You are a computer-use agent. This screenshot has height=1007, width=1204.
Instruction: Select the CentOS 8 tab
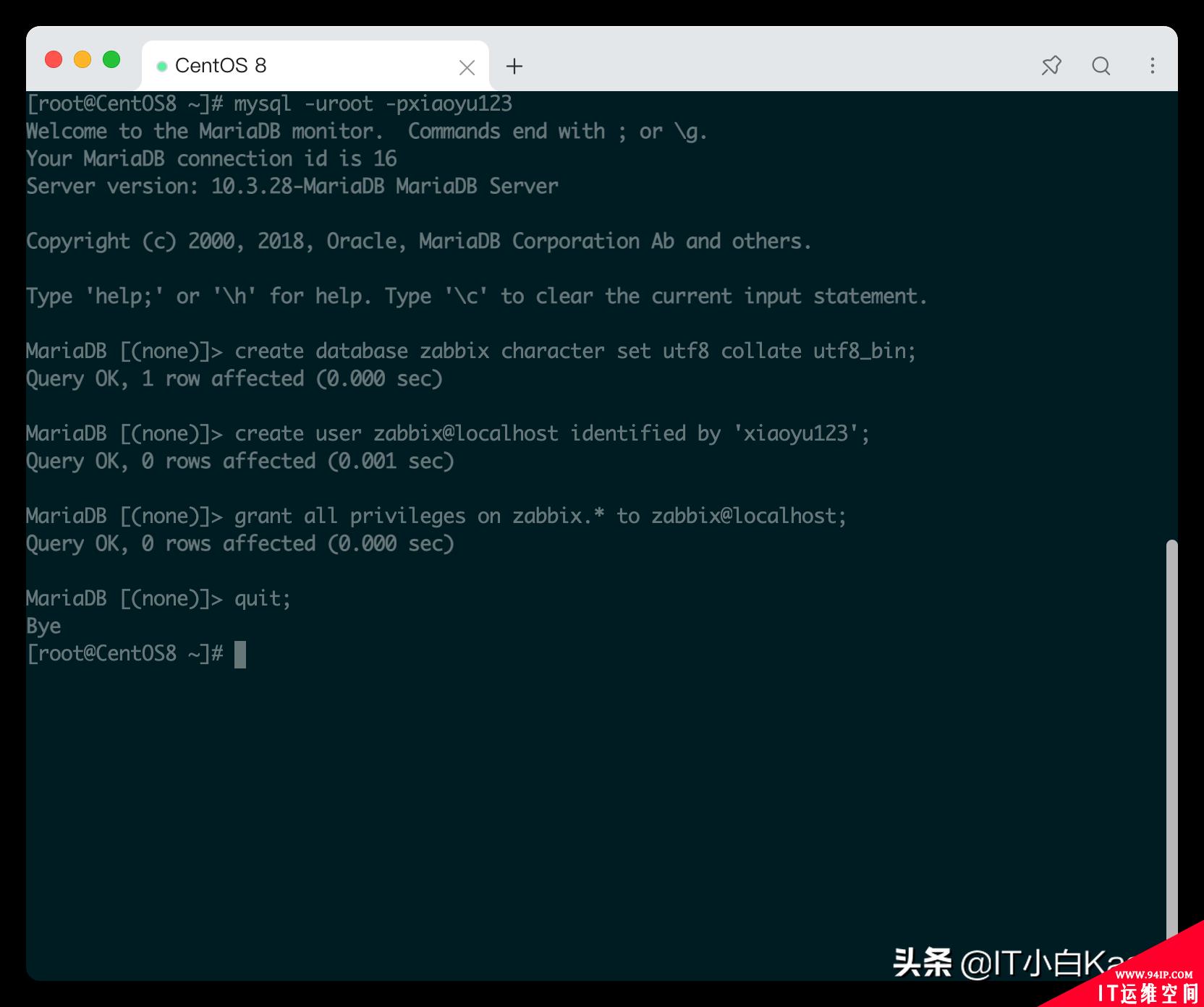point(315,66)
